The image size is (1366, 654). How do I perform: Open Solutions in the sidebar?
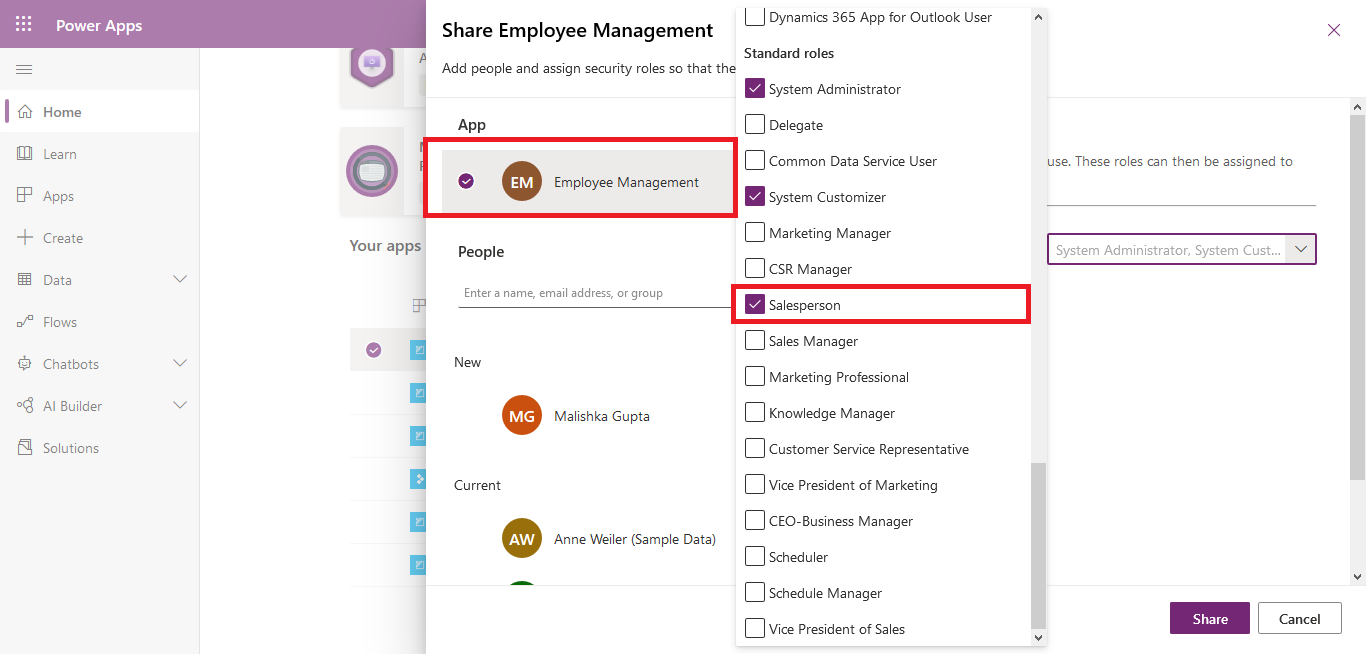[100, 448]
